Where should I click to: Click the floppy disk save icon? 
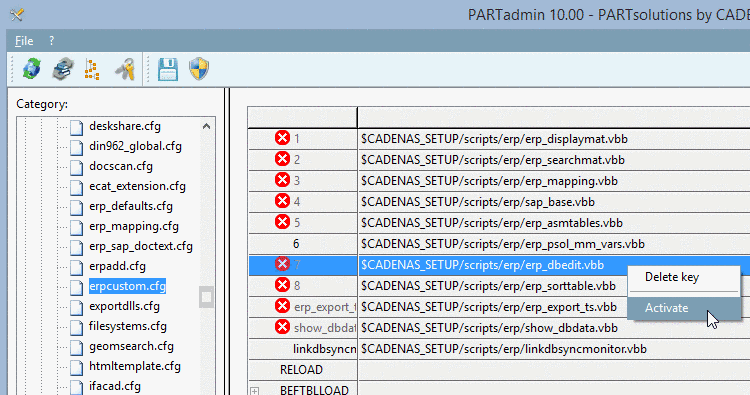tap(168, 69)
